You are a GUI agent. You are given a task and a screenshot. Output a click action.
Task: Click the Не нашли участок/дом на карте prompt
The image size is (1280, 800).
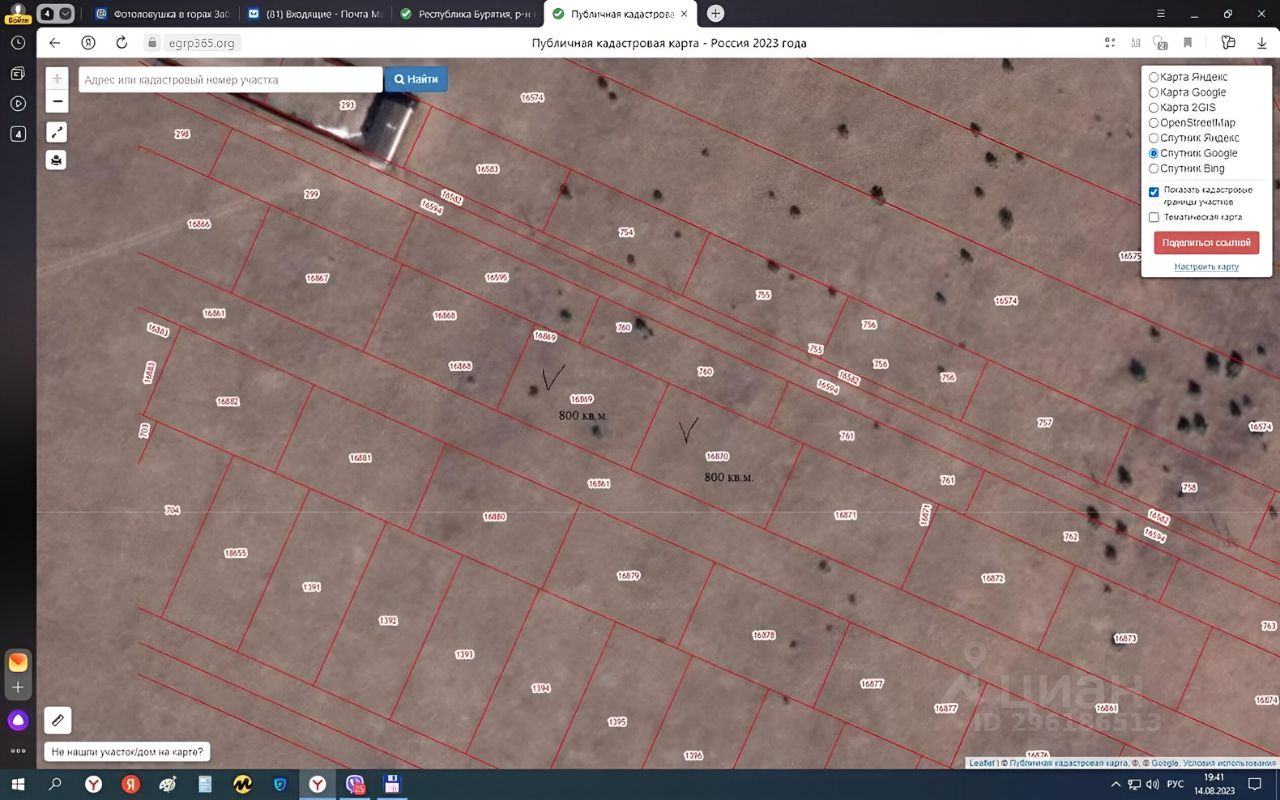(128, 751)
